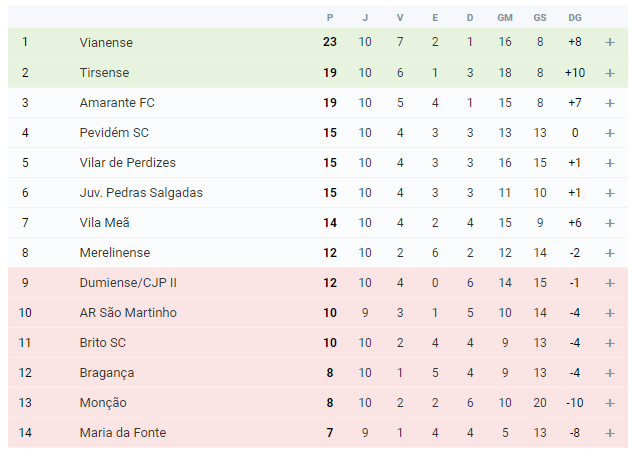Expand the Vianense row plus icon
Screen dimensions: 633x455
[x=610, y=42]
